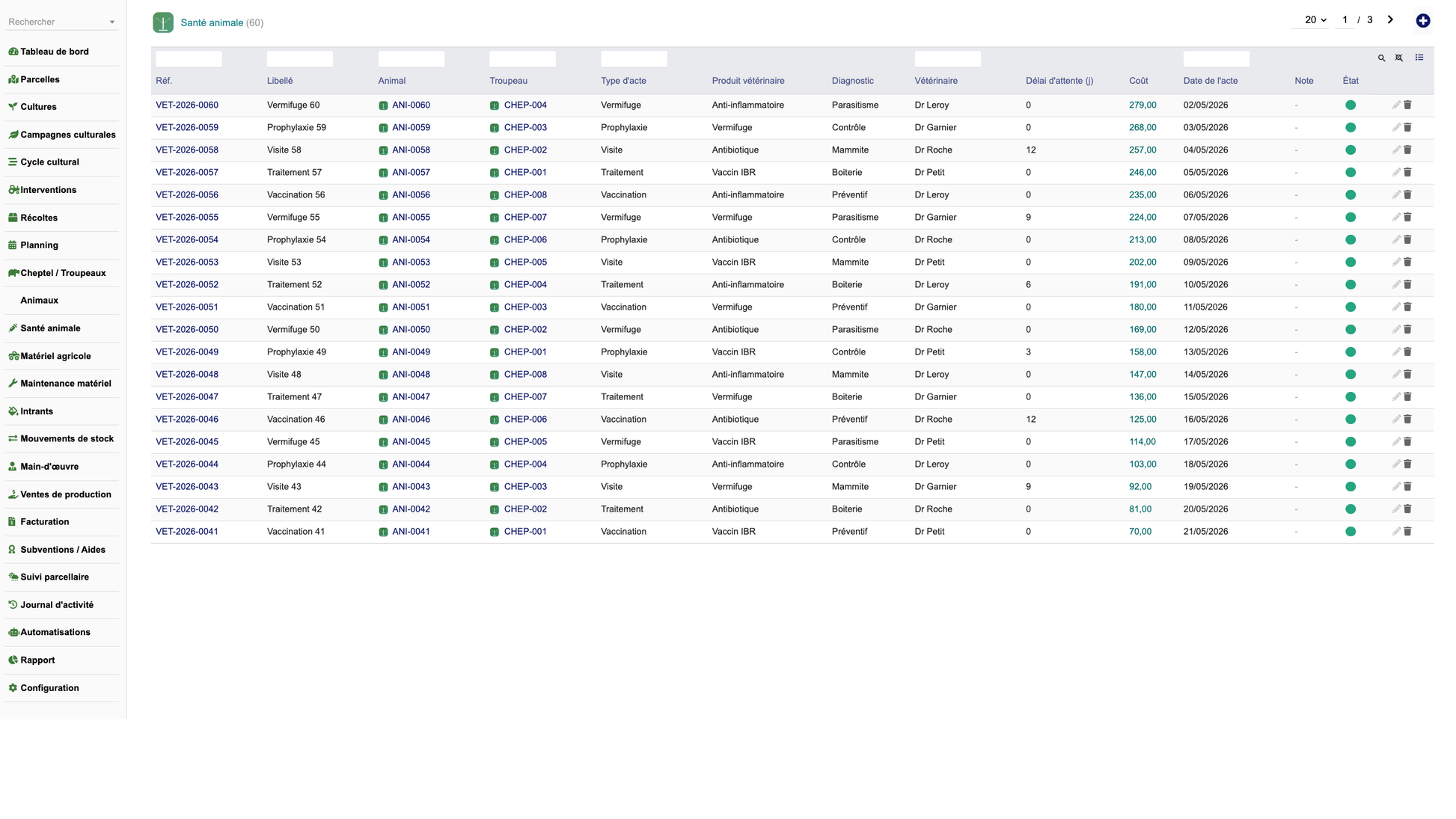Delete row VET-2026-0043 with trash icon

pyautogui.click(x=1407, y=487)
